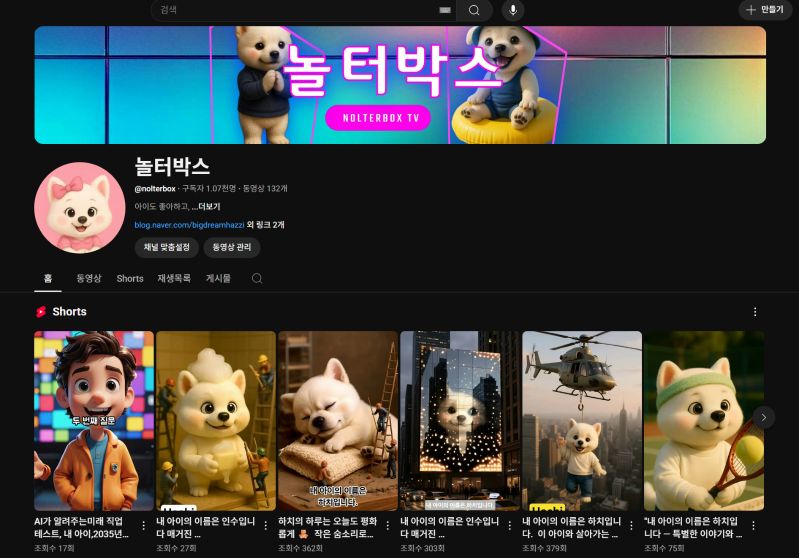
Task: Open blog.naver.com/bigdreamhazzi link
Action: point(189,225)
